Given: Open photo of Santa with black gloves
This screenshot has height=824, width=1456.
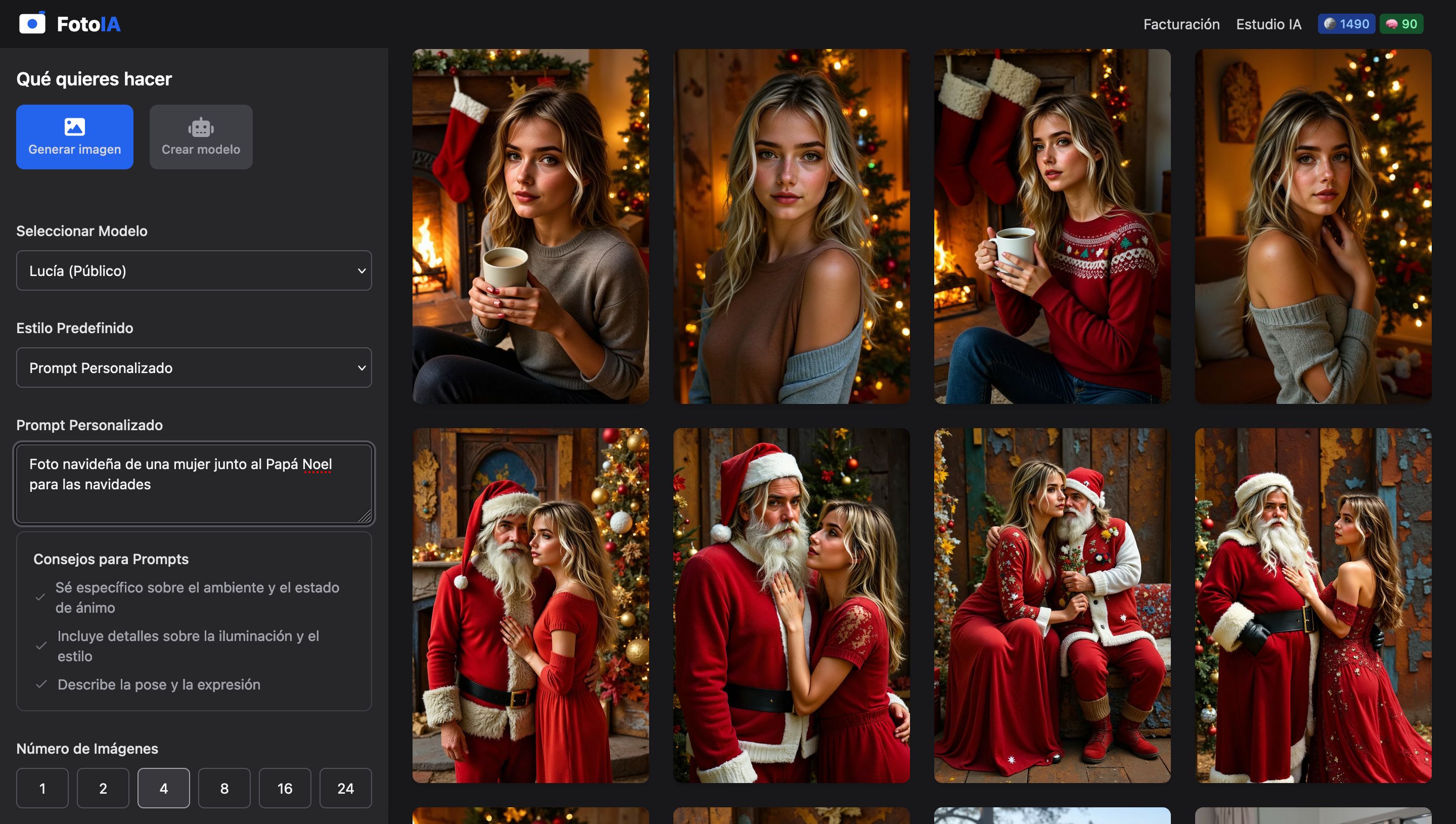Looking at the screenshot, I should (1313, 606).
